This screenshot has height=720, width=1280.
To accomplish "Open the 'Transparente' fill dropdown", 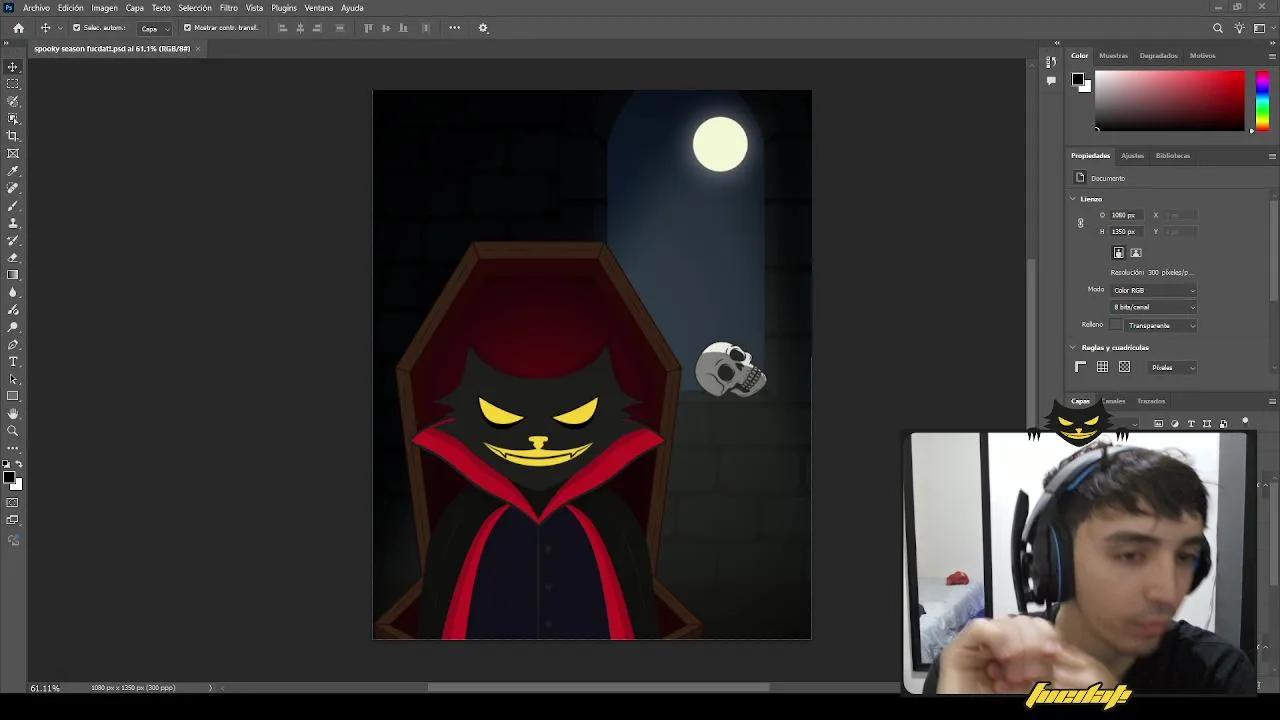I will point(1162,325).
